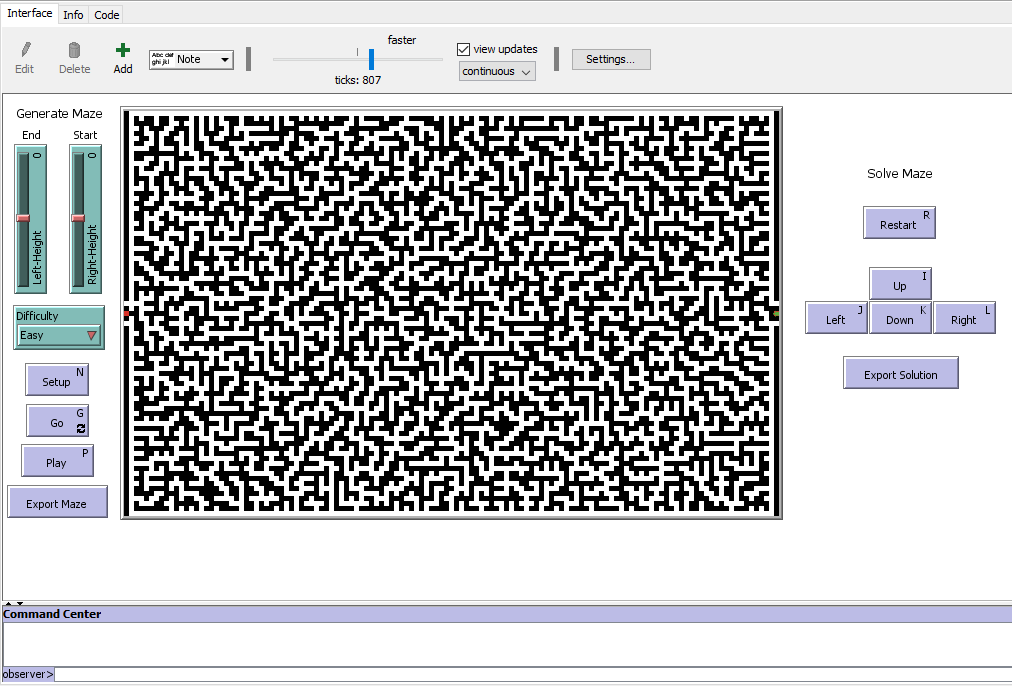1012x686 pixels.
Task: Click the Restart button
Action: 898,224
